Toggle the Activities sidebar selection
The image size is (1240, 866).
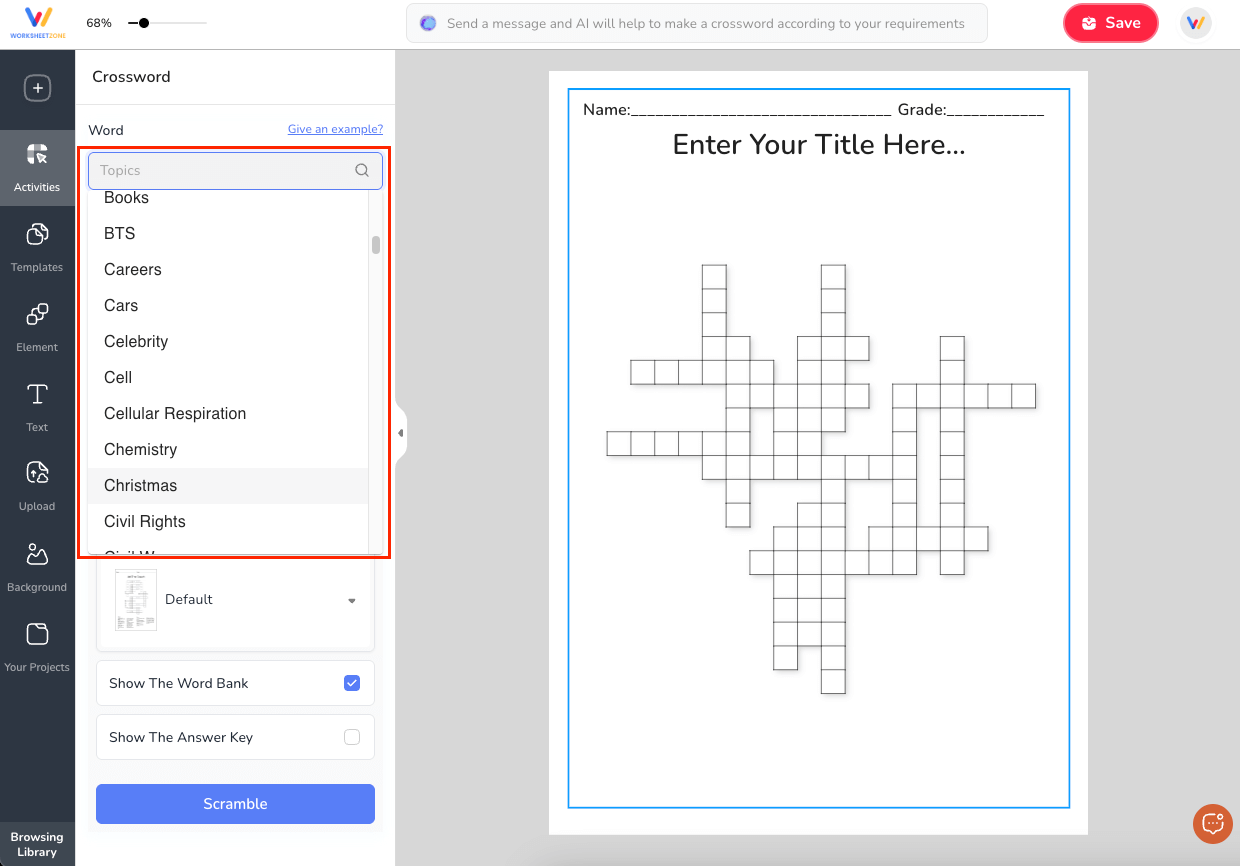(37, 167)
